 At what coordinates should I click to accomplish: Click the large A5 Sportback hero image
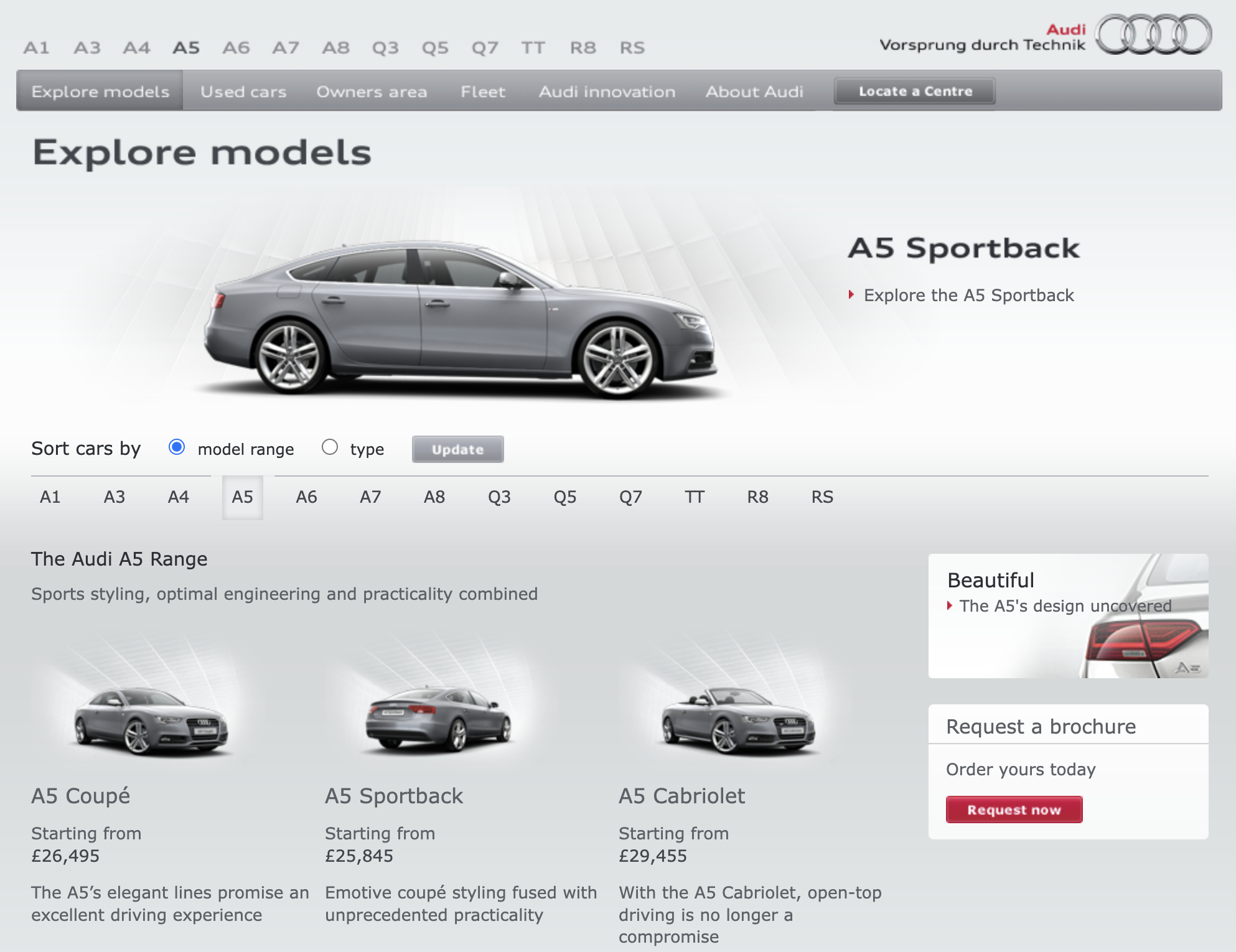click(461, 319)
